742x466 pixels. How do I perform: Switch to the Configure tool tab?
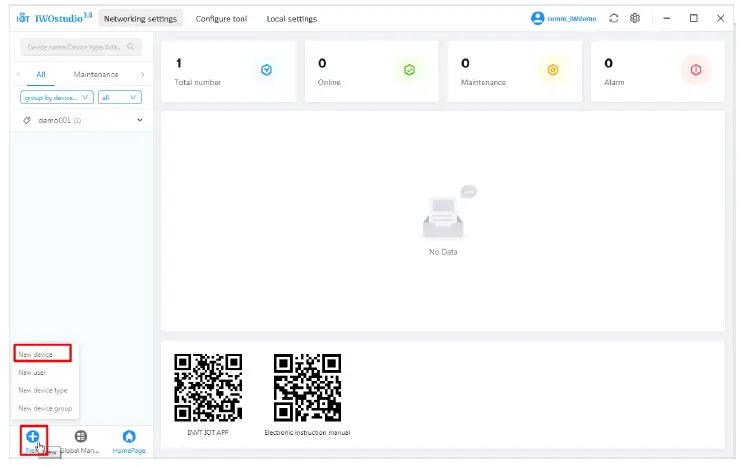[x=221, y=19]
